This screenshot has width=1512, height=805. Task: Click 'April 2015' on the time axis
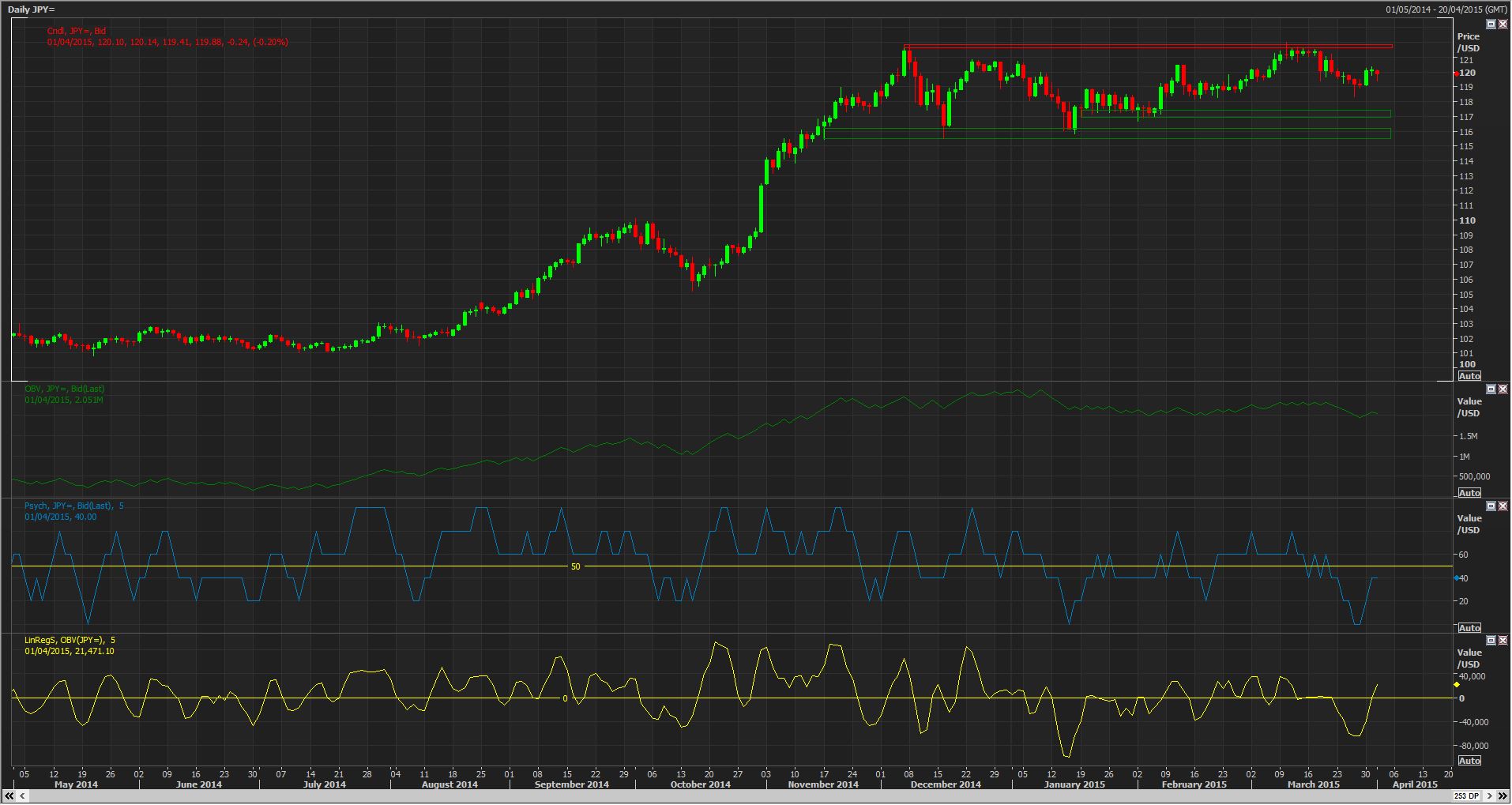pos(1415,784)
